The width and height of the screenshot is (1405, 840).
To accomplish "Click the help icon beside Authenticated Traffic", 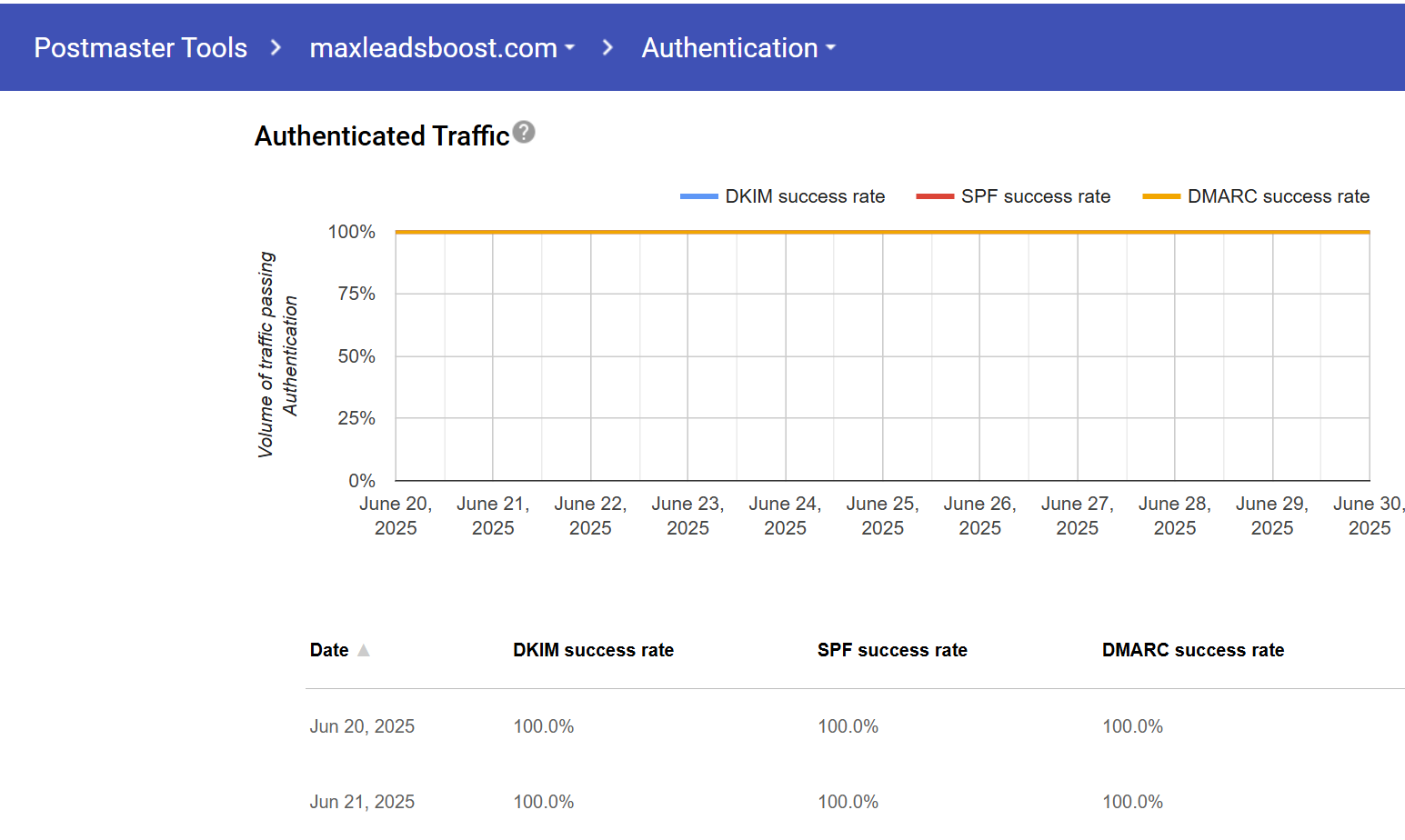I will click(524, 133).
